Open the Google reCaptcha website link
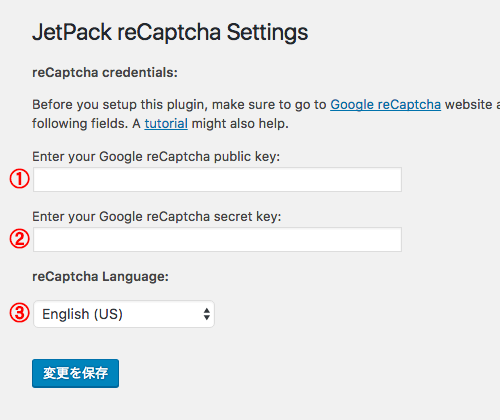The image size is (500, 420). coord(386,105)
